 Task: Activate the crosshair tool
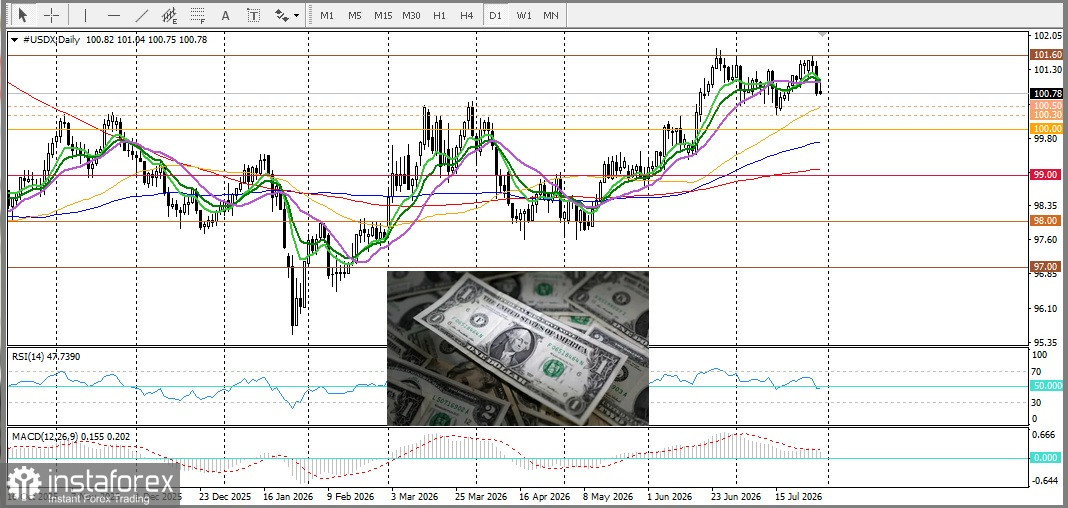point(52,15)
